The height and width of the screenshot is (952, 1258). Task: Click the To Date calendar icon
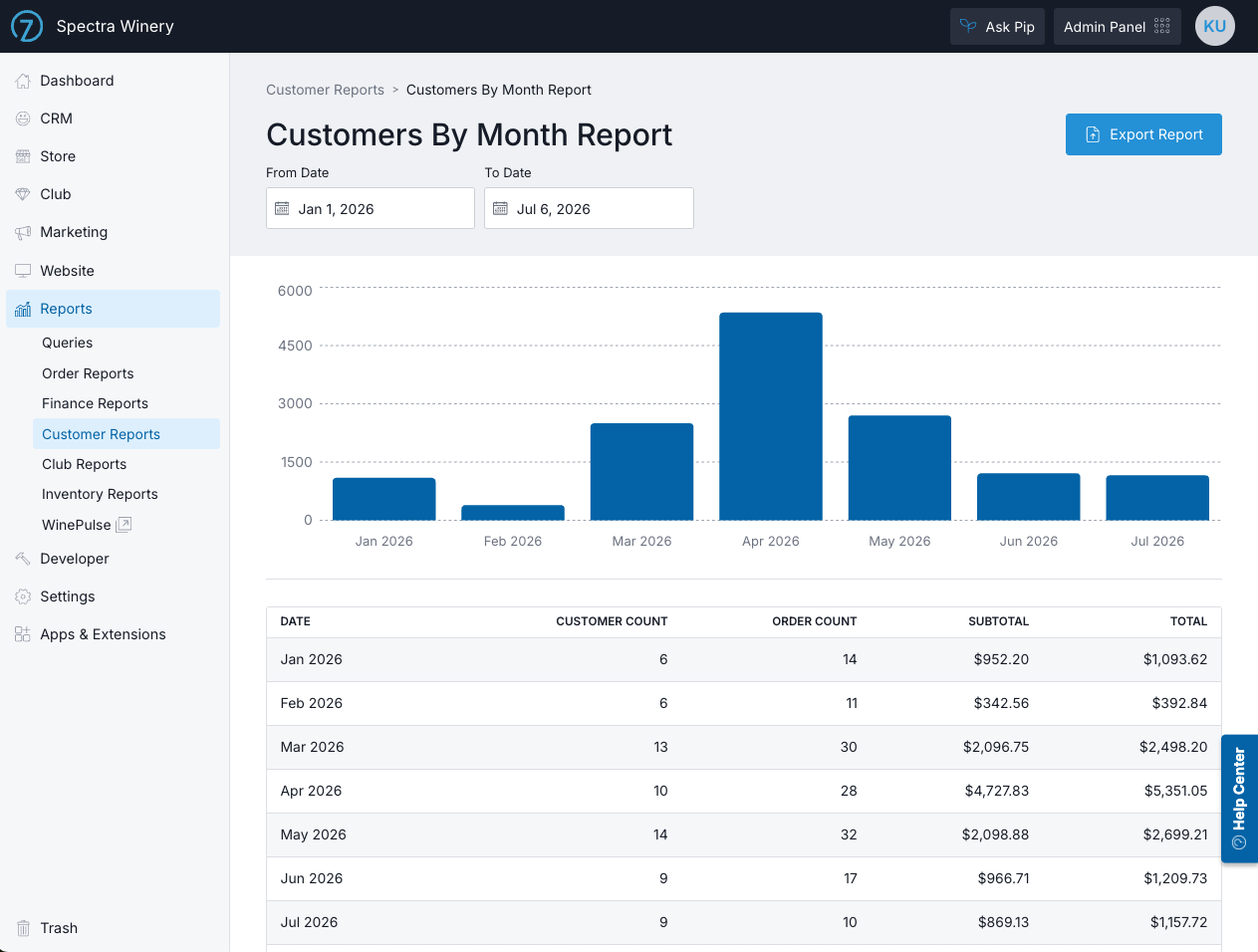pos(500,209)
